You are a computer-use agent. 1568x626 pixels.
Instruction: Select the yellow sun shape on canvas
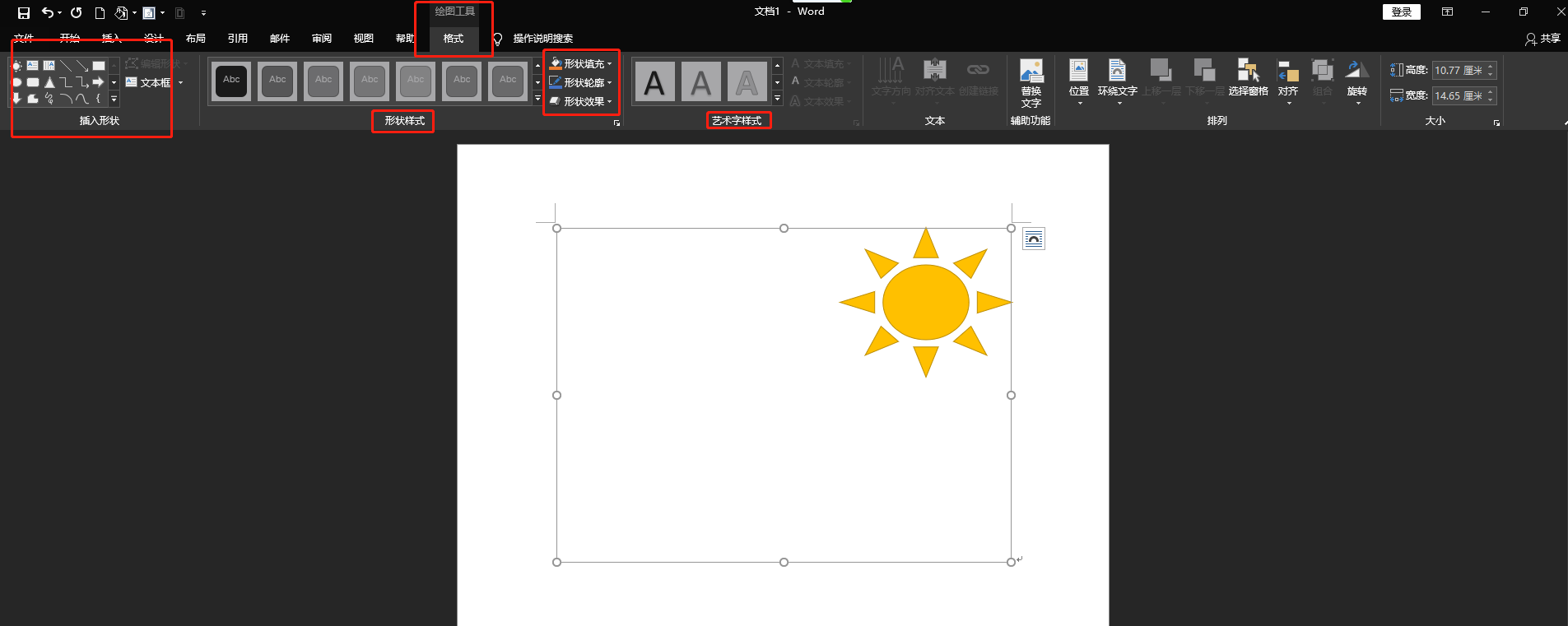(926, 303)
